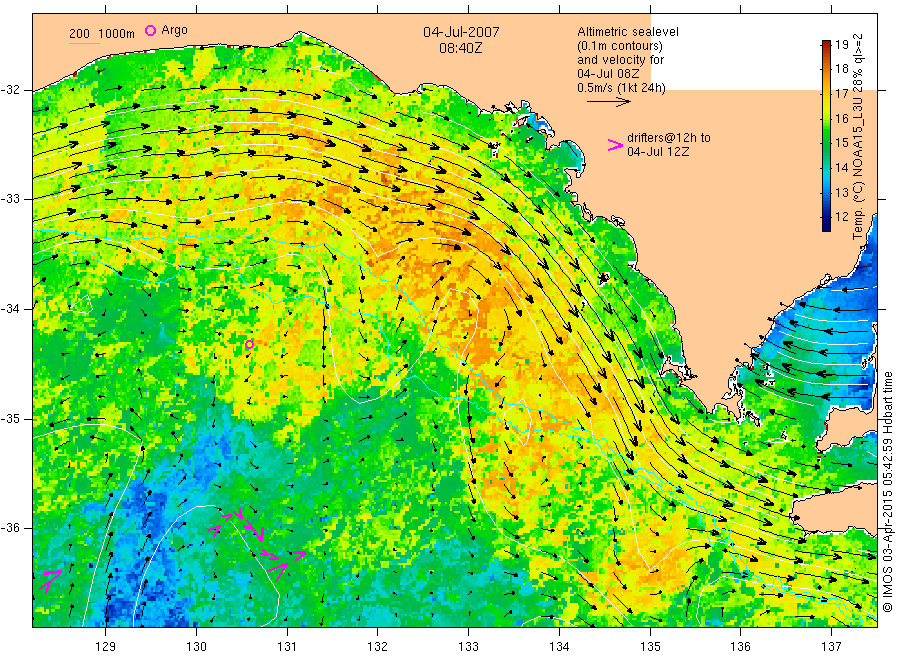Click the magenta drifter arrowhead in the legend
Viewport: 900px width, 660px height.
click(615, 145)
